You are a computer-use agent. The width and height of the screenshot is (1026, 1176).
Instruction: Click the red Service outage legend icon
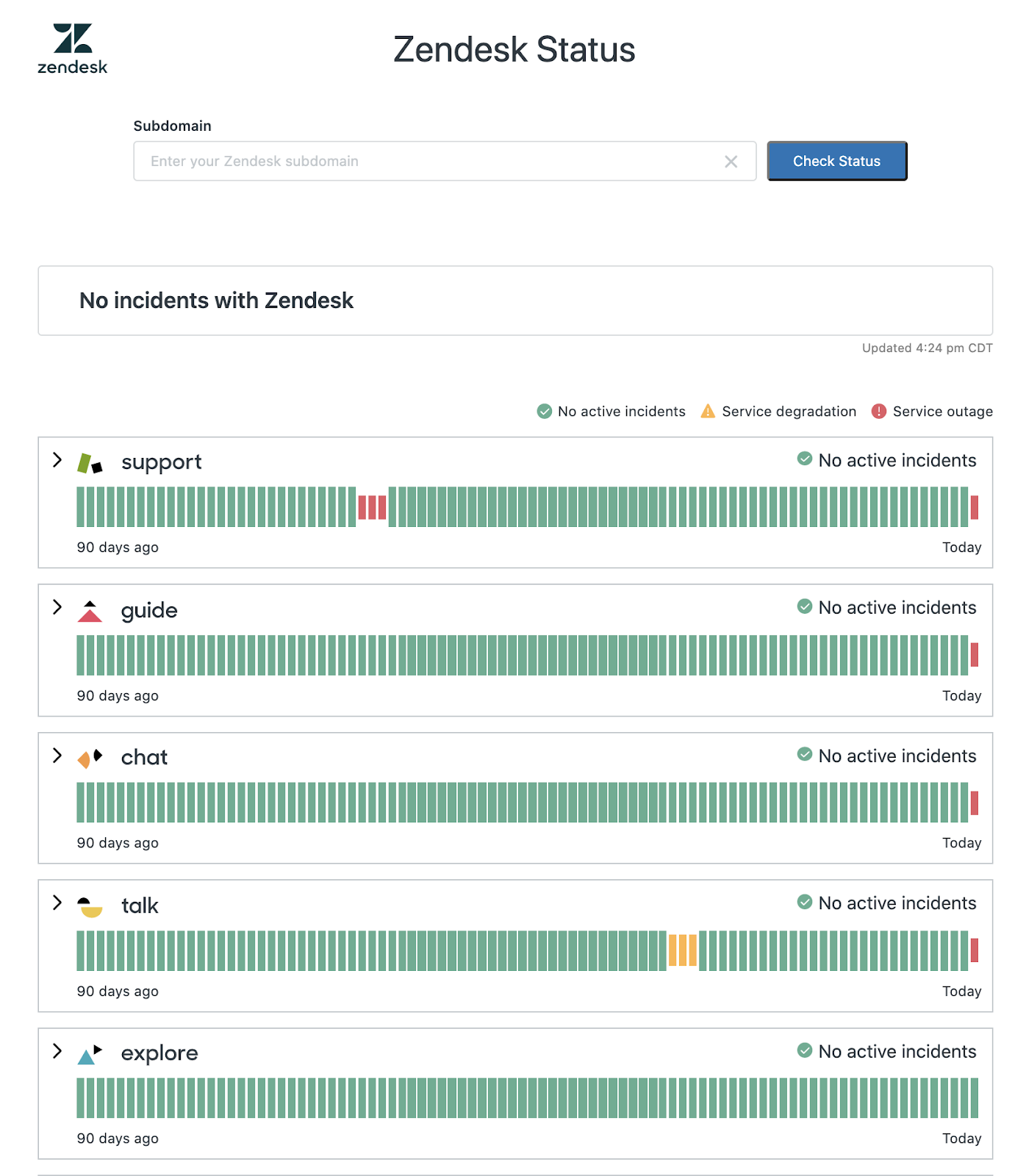coord(878,412)
